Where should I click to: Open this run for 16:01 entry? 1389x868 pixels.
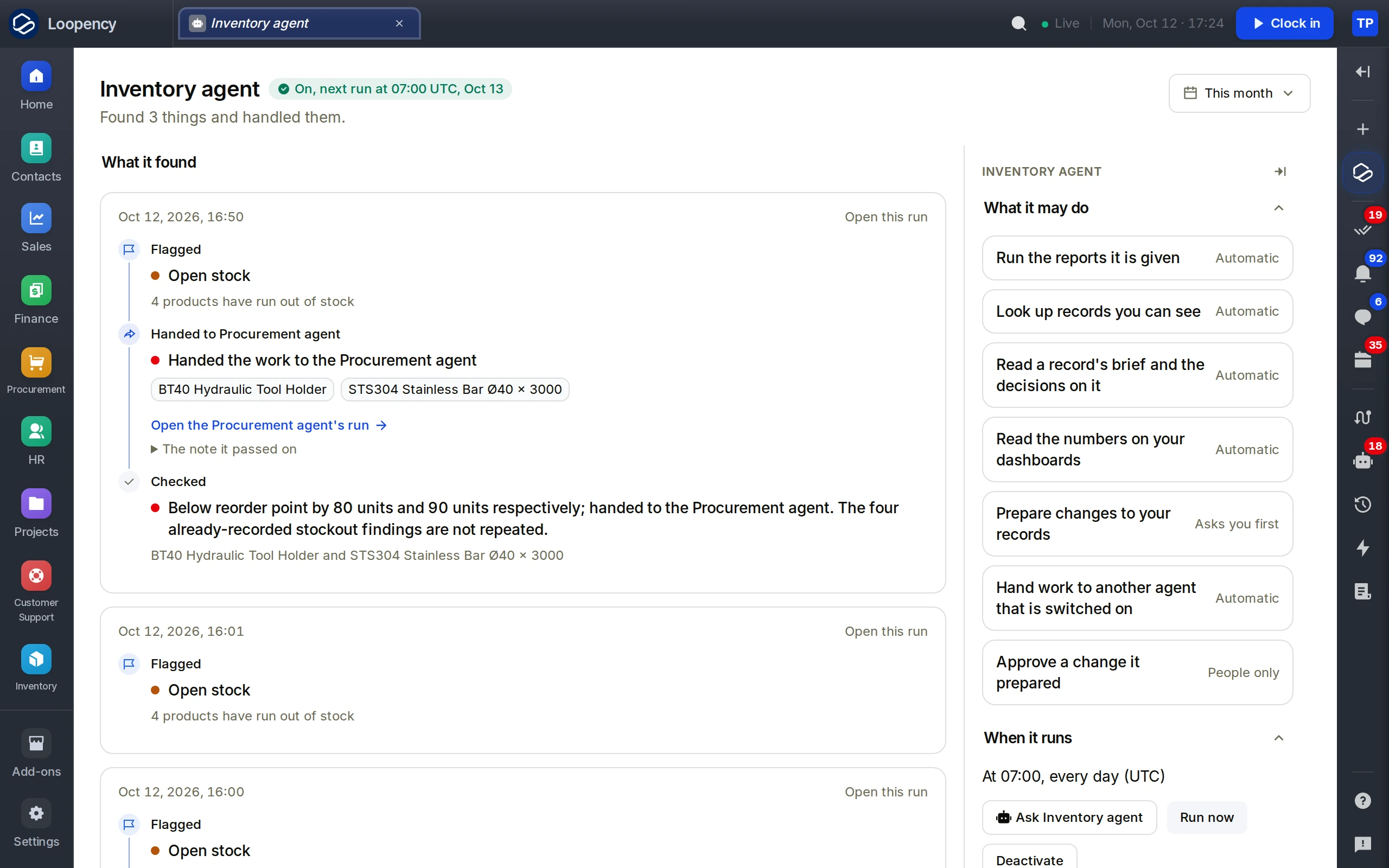coord(885,631)
